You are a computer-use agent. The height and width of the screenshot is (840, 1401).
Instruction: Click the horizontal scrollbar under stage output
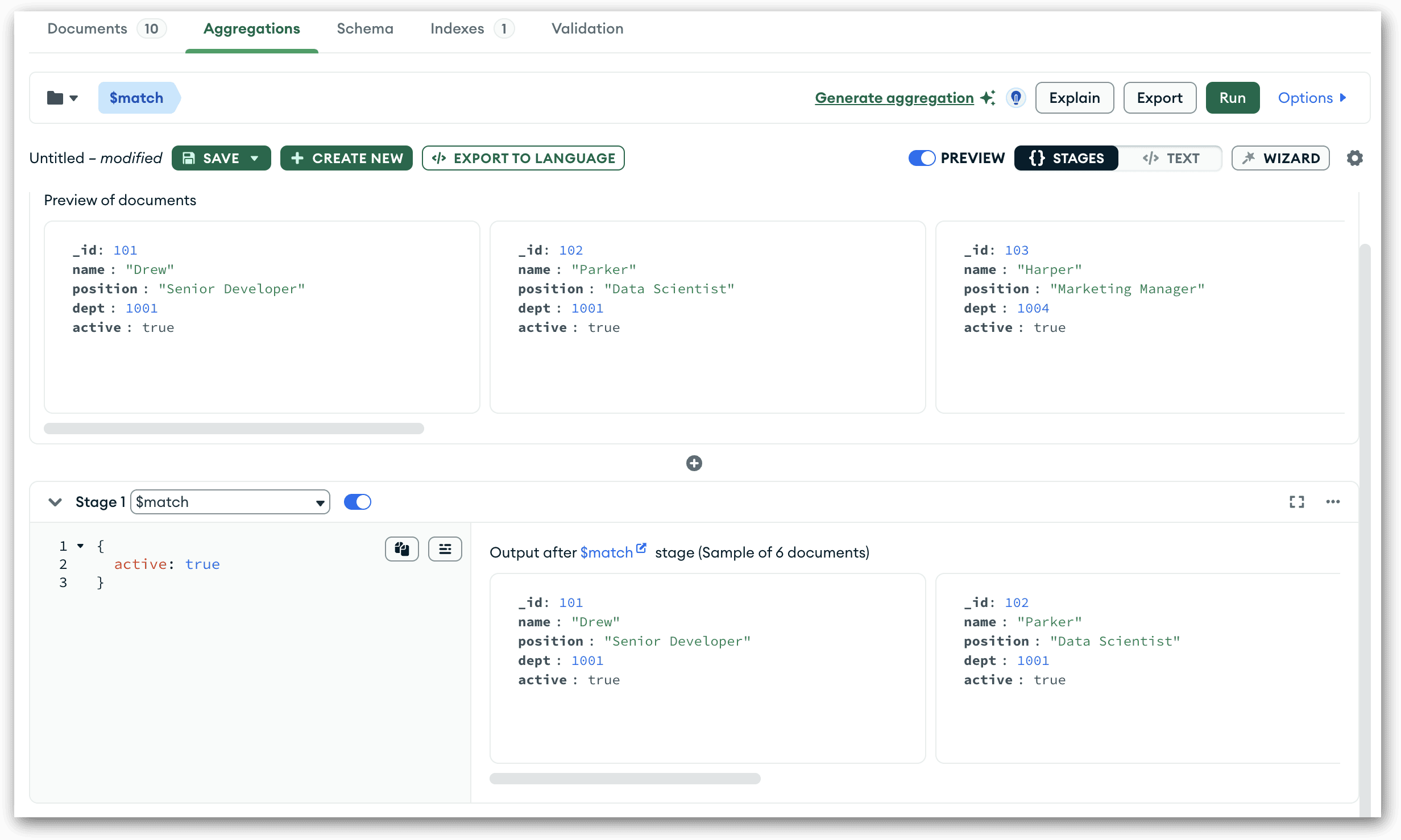tap(625, 779)
